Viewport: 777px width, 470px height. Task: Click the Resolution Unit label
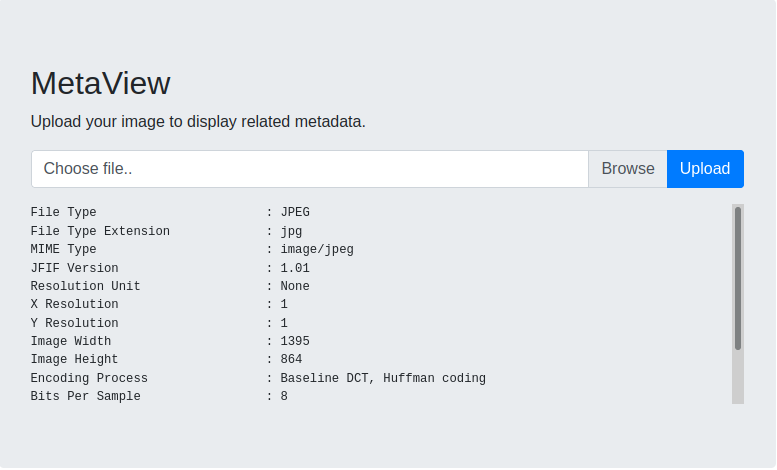pos(85,286)
